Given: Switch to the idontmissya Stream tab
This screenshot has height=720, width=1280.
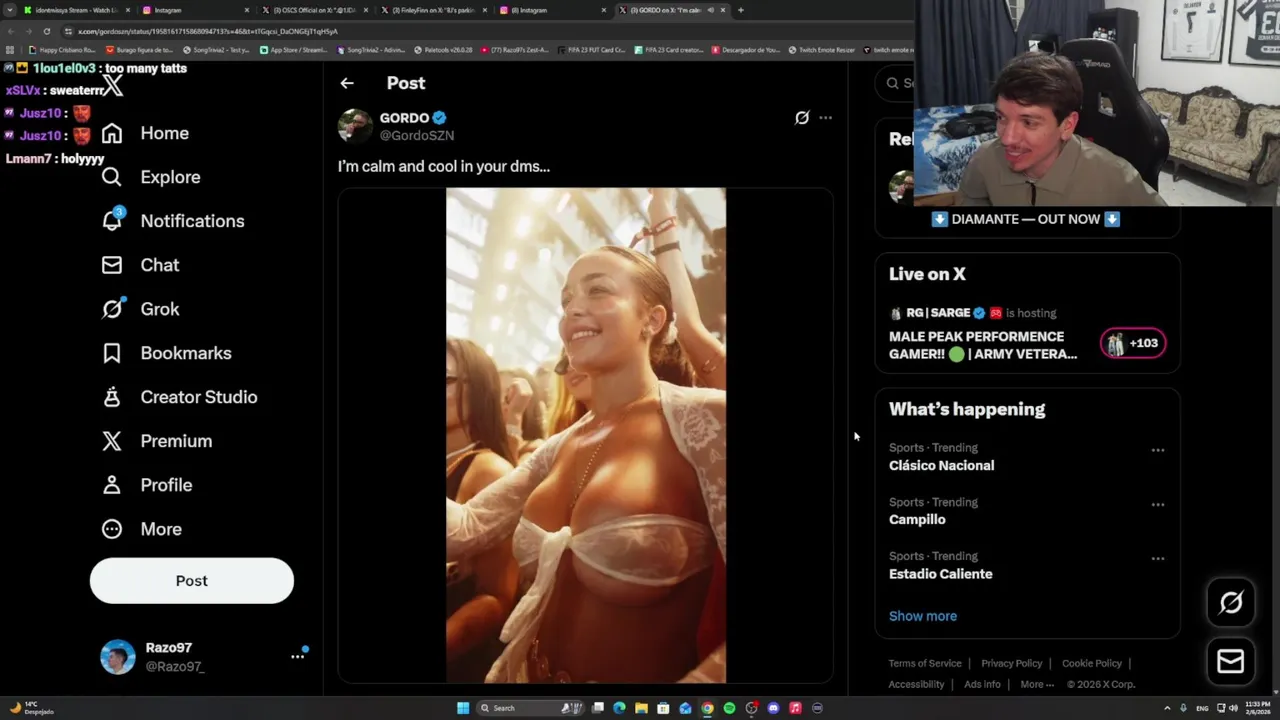Looking at the screenshot, I should pyautogui.click(x=76, y=10).
